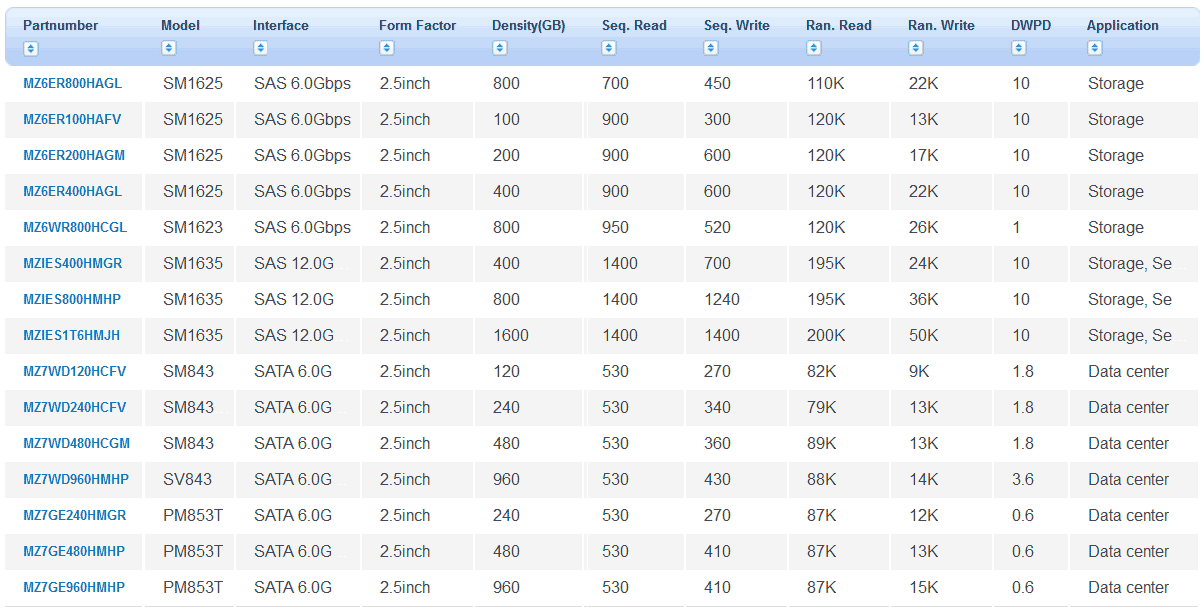
Task: Click the SM1623 model cell
Action: coord(192,228)
